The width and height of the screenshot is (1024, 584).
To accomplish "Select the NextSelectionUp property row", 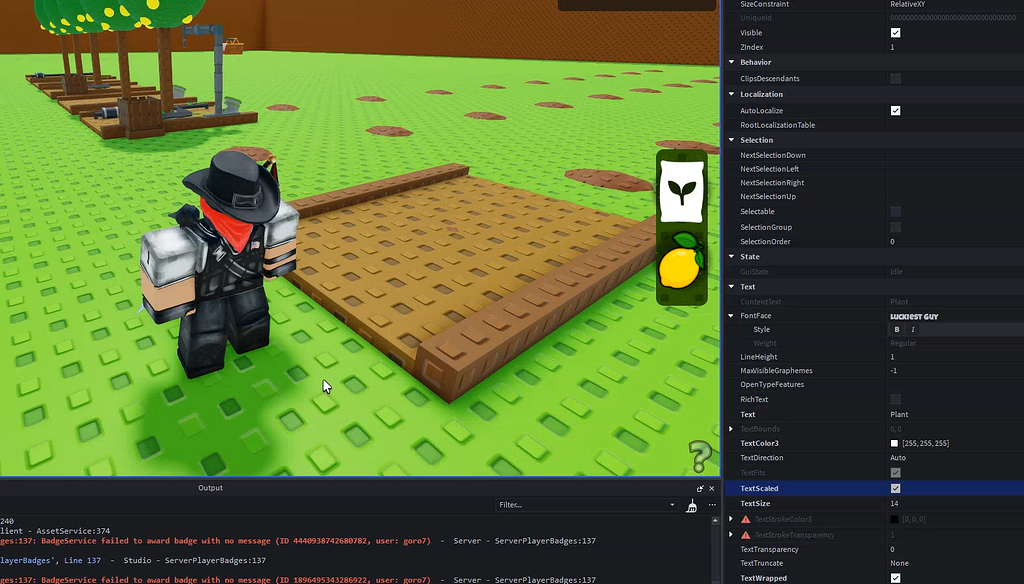I will [x=874, y=197].
